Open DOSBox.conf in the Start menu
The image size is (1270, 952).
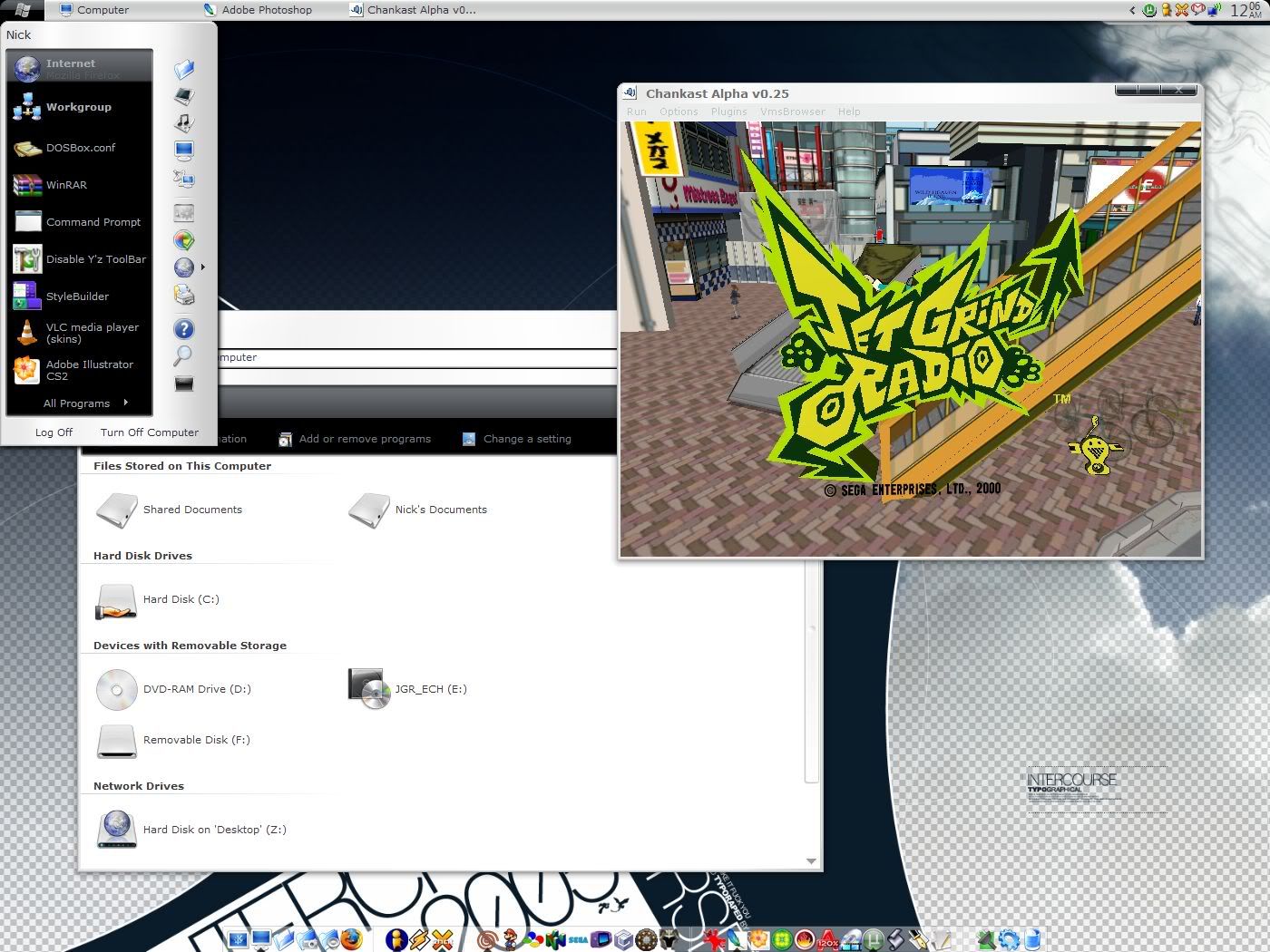[x=80, y=148]
